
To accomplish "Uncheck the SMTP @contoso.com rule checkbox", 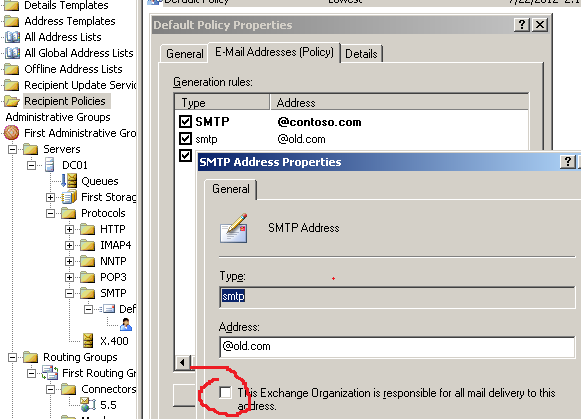I will [185, 122].
